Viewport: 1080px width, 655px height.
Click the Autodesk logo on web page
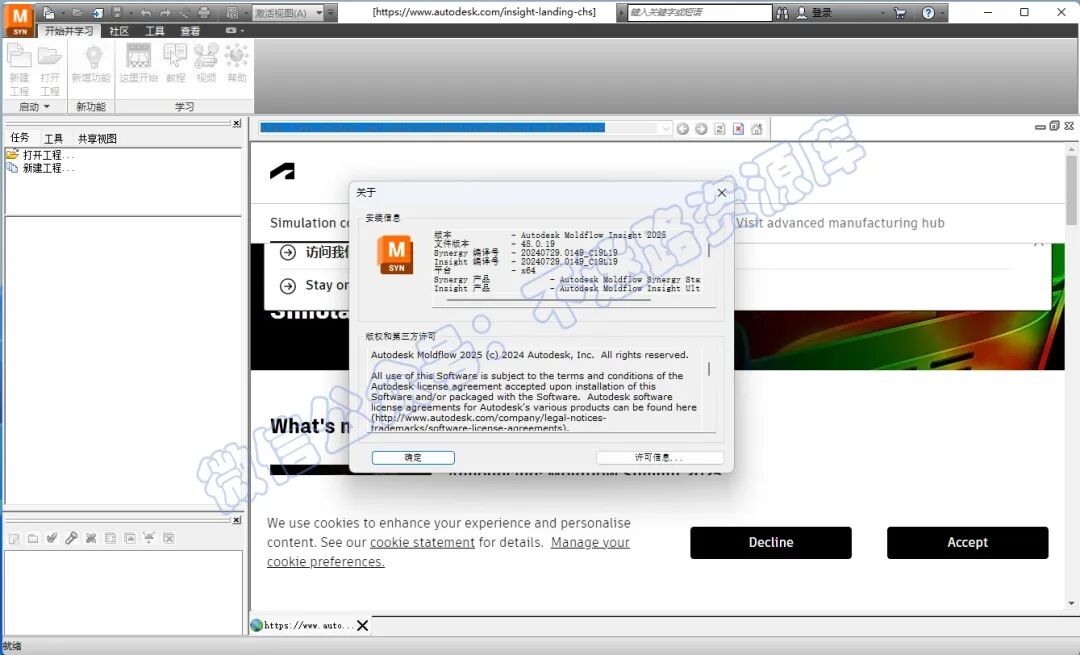coord(282,171)
